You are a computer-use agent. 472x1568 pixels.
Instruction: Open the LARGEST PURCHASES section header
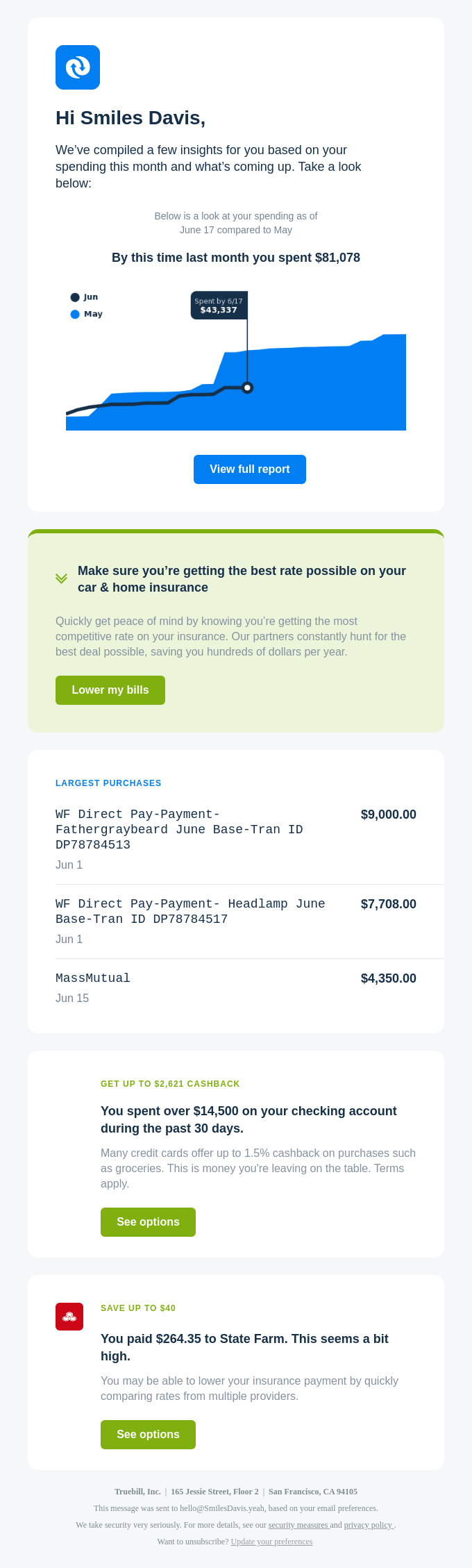pyautogui.click(x=108, y=783)
